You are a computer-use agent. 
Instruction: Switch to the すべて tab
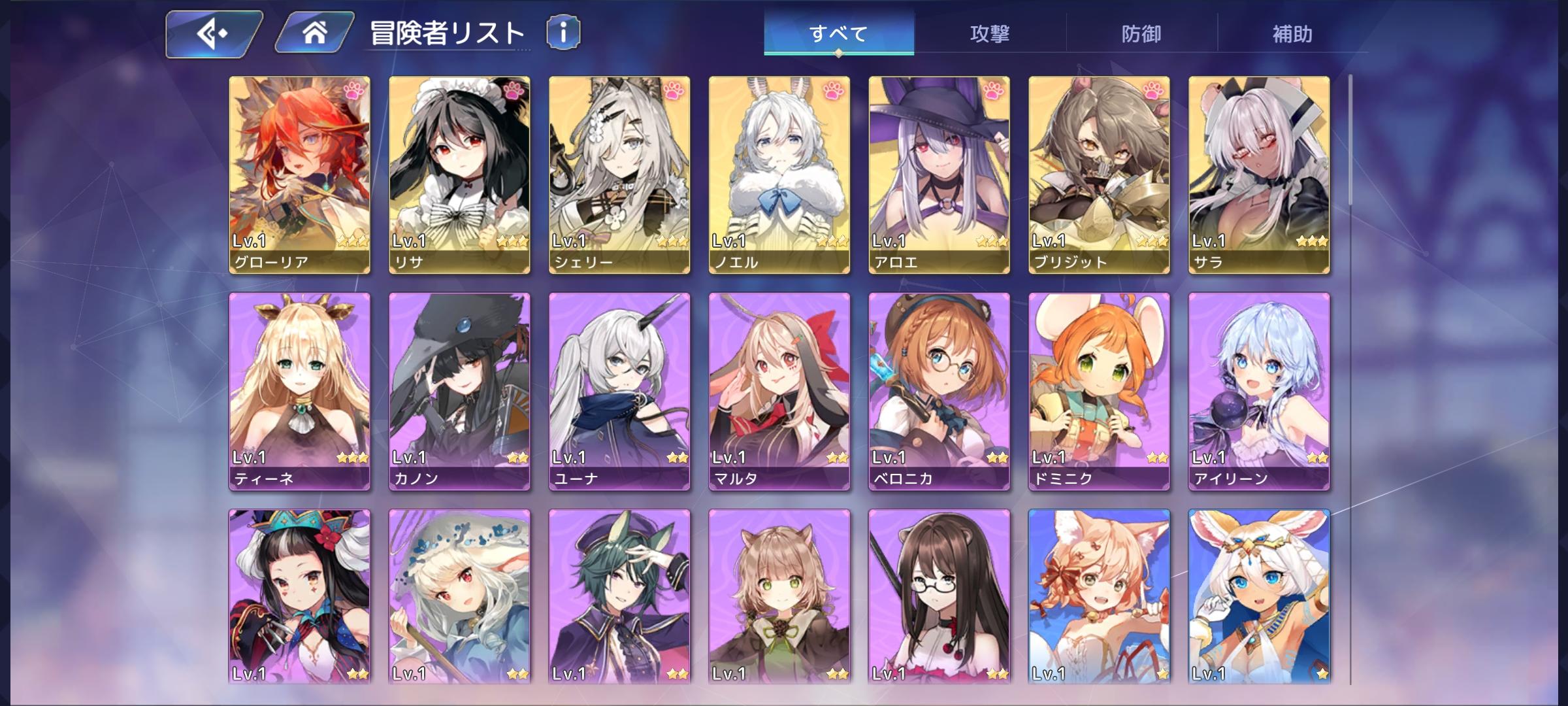(839, 34)
